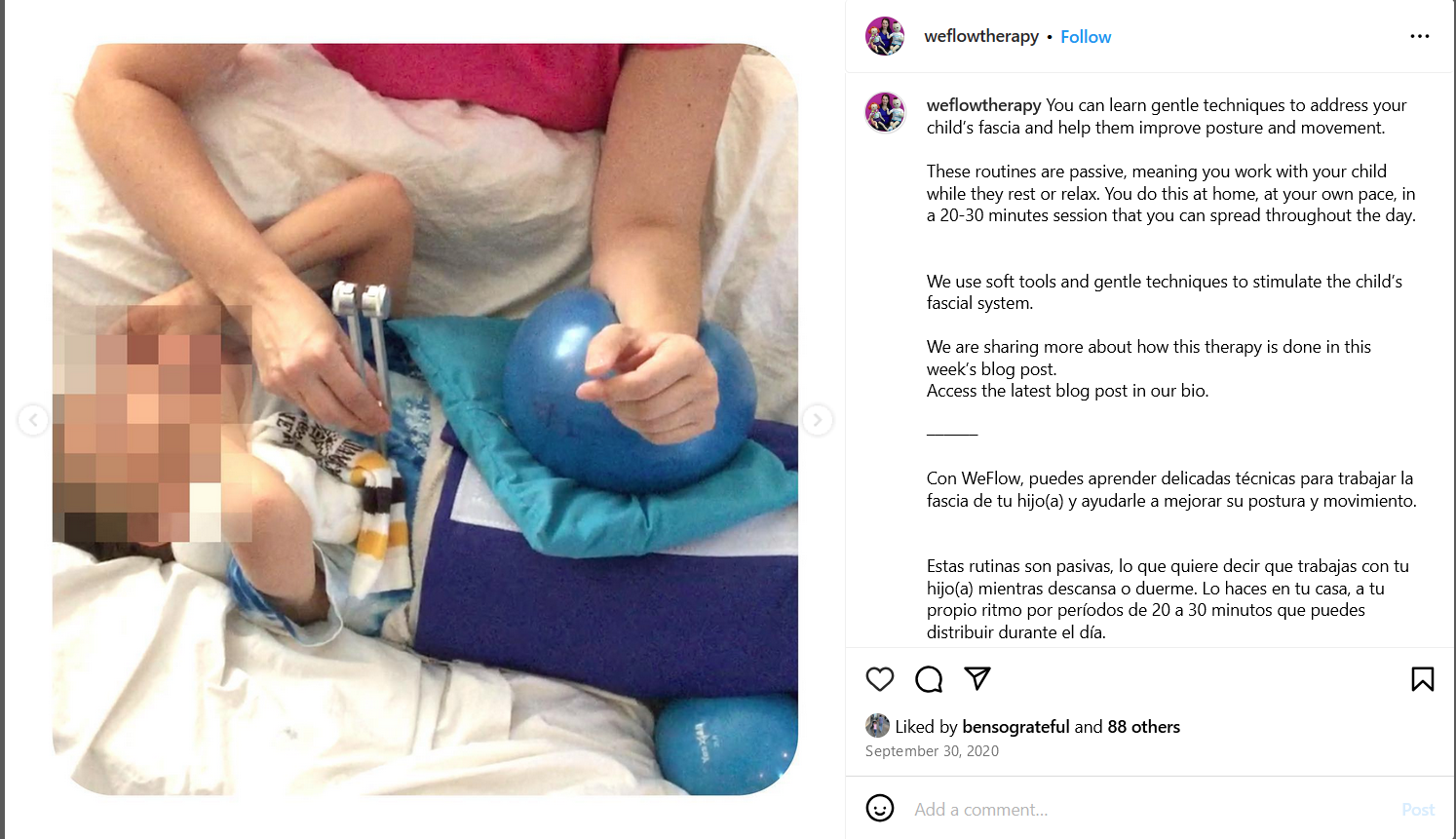This screenshot has height=839, width=1456.
Task: Save the post with the bookmark icon
Action: (x=1423, y=679)
